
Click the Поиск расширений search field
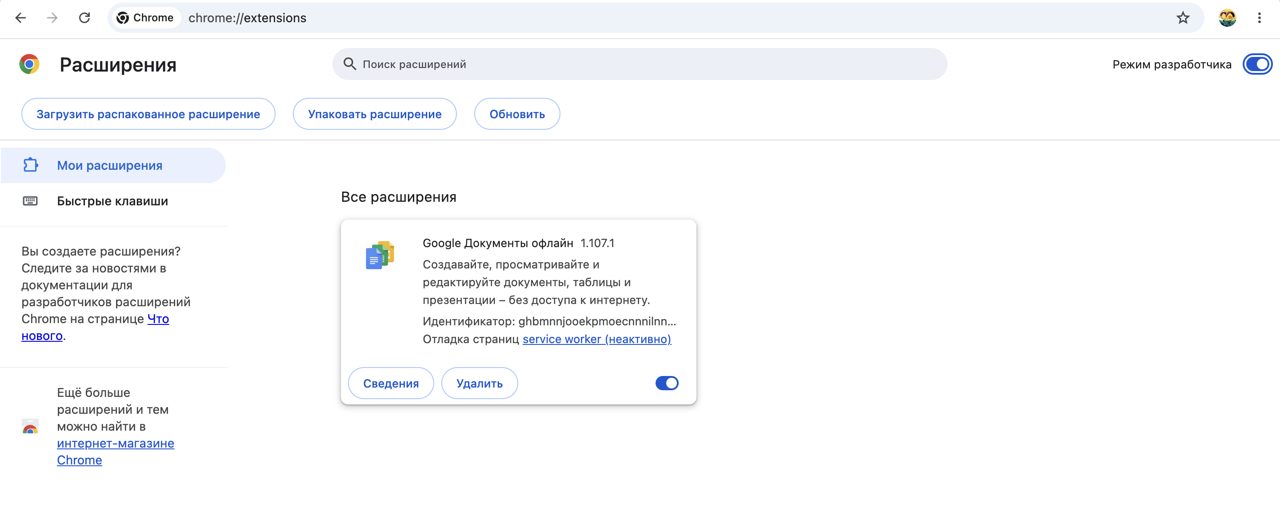pos(640,64)
